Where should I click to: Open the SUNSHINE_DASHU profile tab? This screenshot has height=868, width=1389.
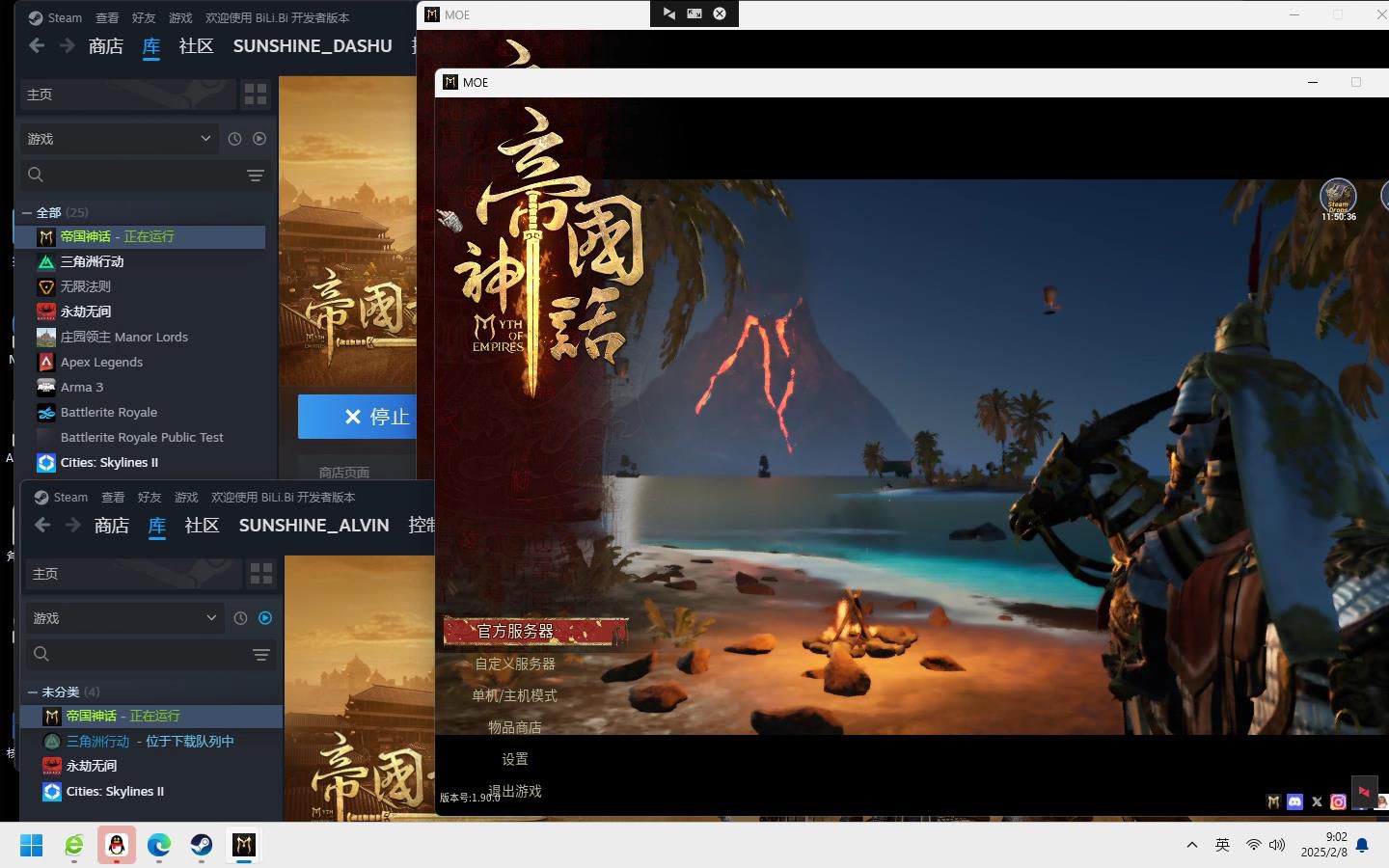(x=313, y=46)
